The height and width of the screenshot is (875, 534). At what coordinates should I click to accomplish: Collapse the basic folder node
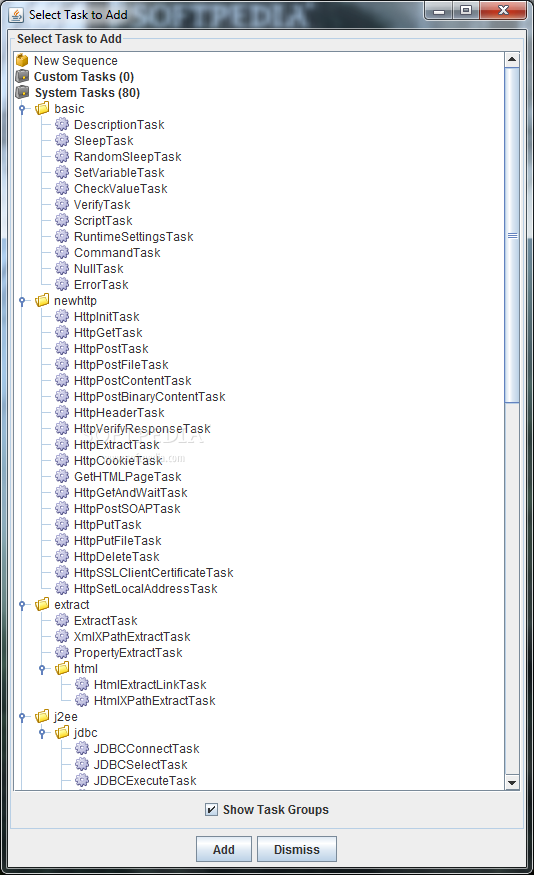click(x=22, y=109)
